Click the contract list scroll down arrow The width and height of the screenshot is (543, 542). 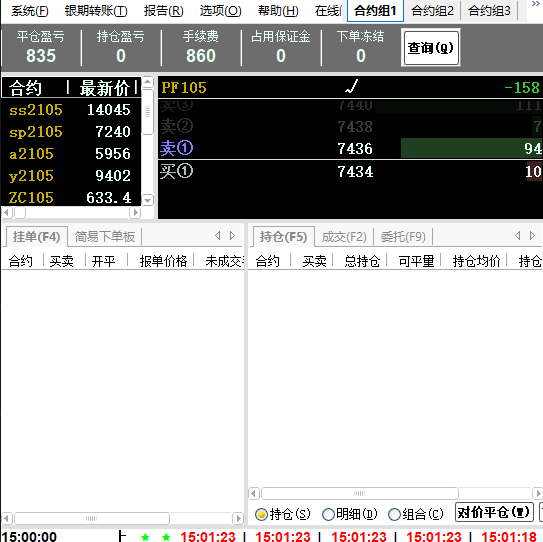(148, 200)
